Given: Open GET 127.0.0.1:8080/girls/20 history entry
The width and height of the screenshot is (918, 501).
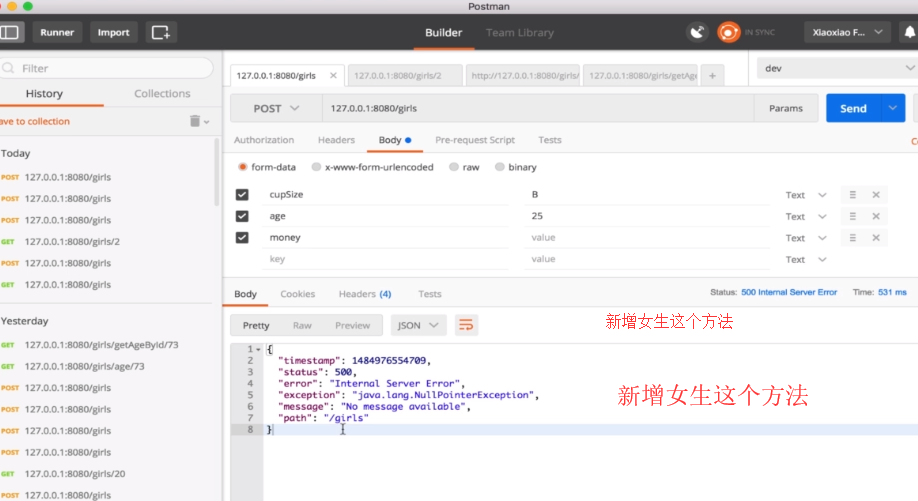Looking at the screenshot, I should [75, 474].
